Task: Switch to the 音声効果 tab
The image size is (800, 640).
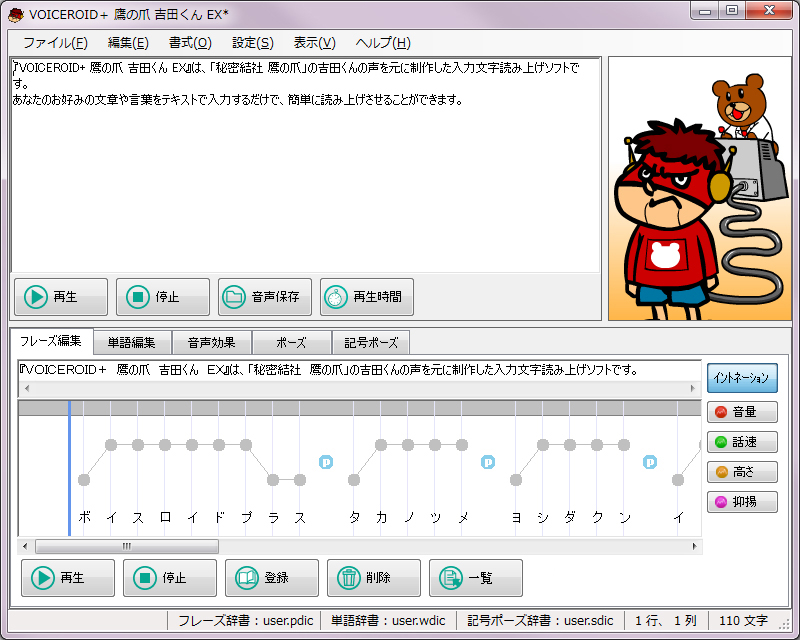Action: pyautogui.click(x=211, y=343)
